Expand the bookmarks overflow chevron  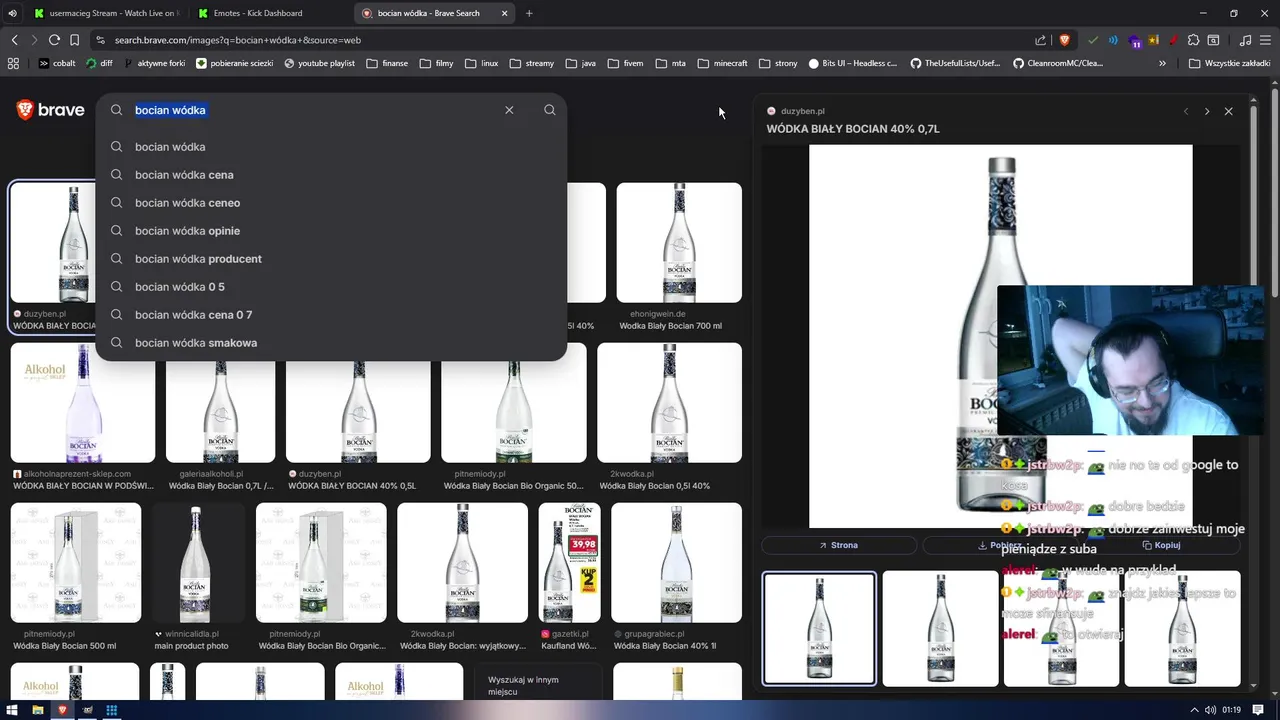(1162, 63)
